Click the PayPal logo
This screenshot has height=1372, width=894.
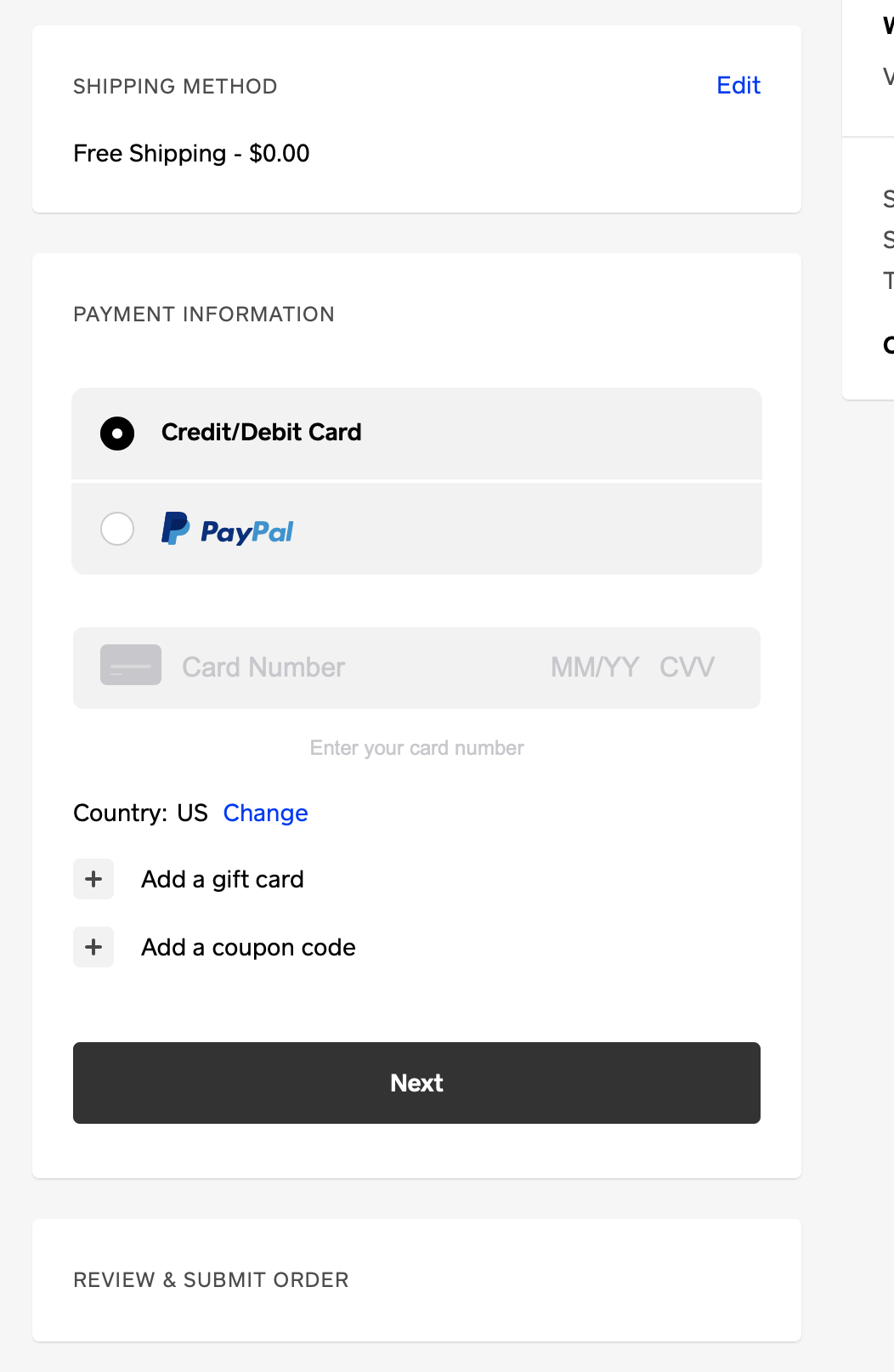228,530
